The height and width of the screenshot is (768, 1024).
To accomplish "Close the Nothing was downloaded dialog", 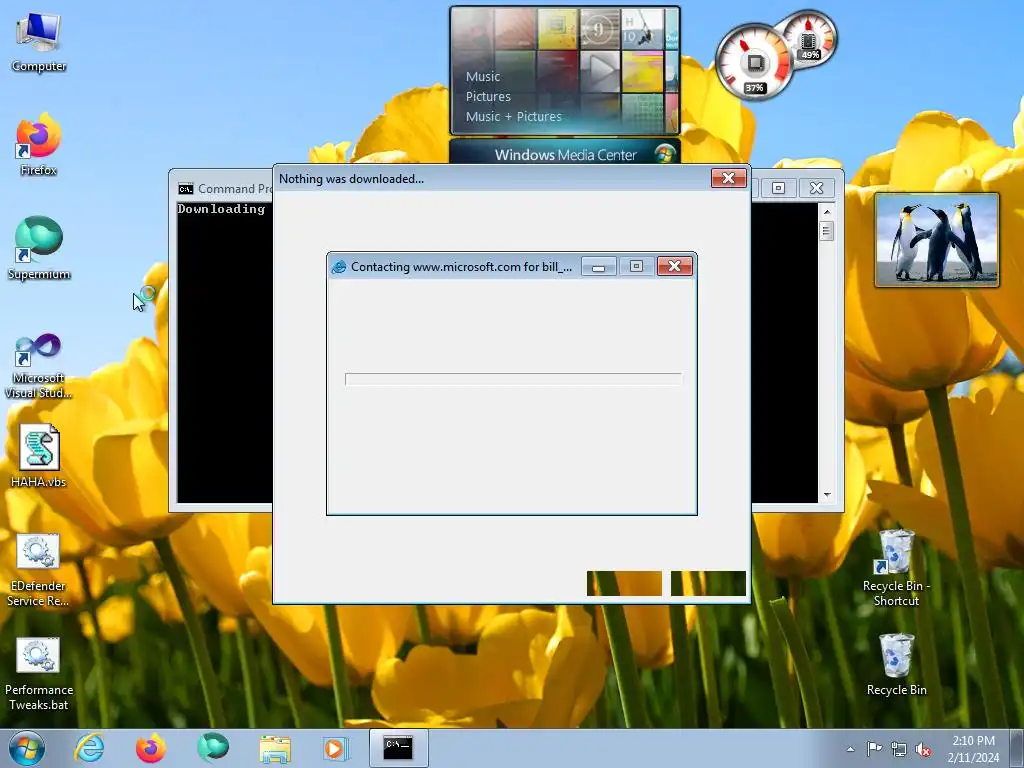I will click(728, 178).
